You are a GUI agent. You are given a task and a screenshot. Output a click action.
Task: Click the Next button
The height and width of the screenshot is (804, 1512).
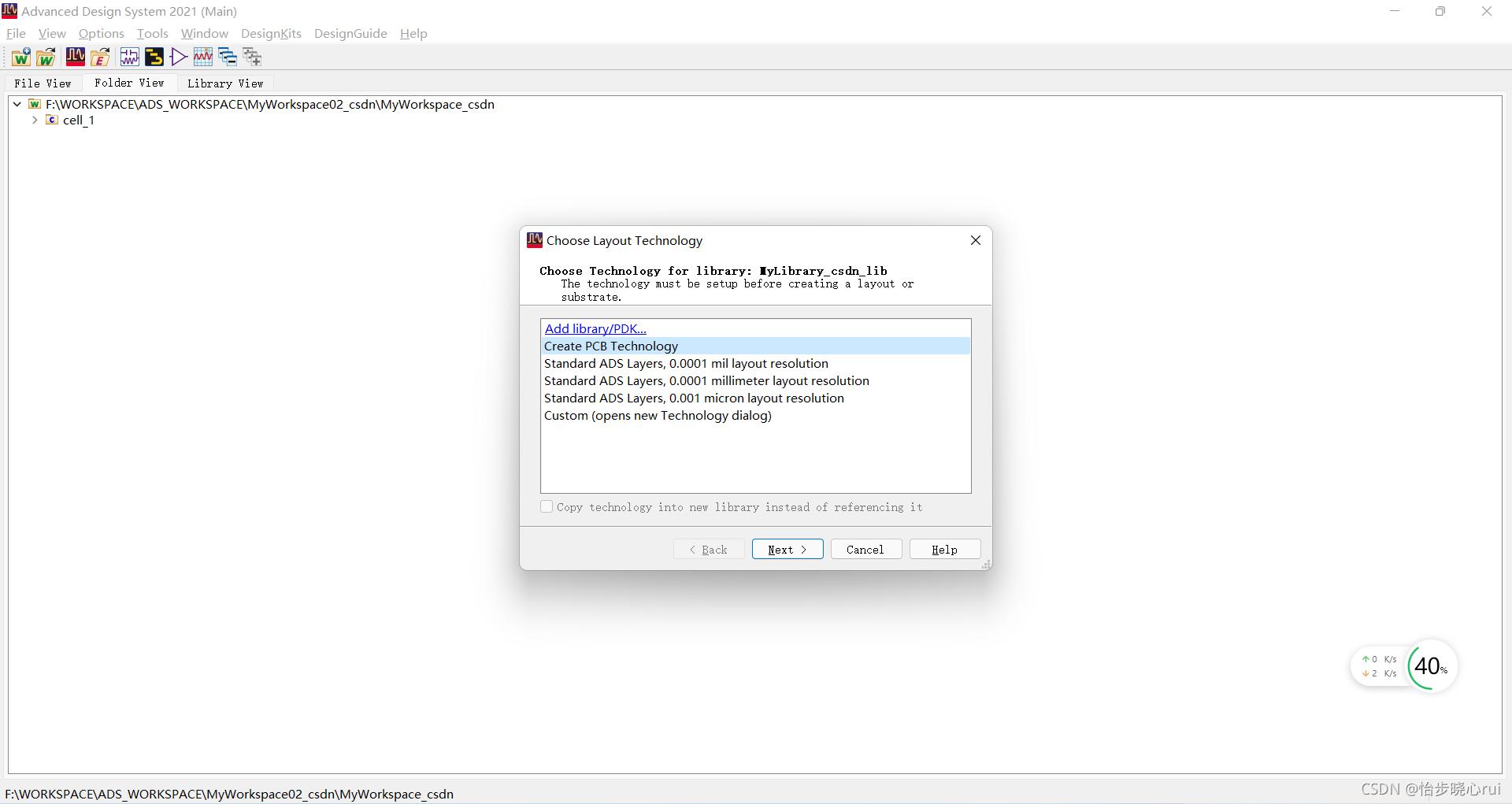pos(787,549)
